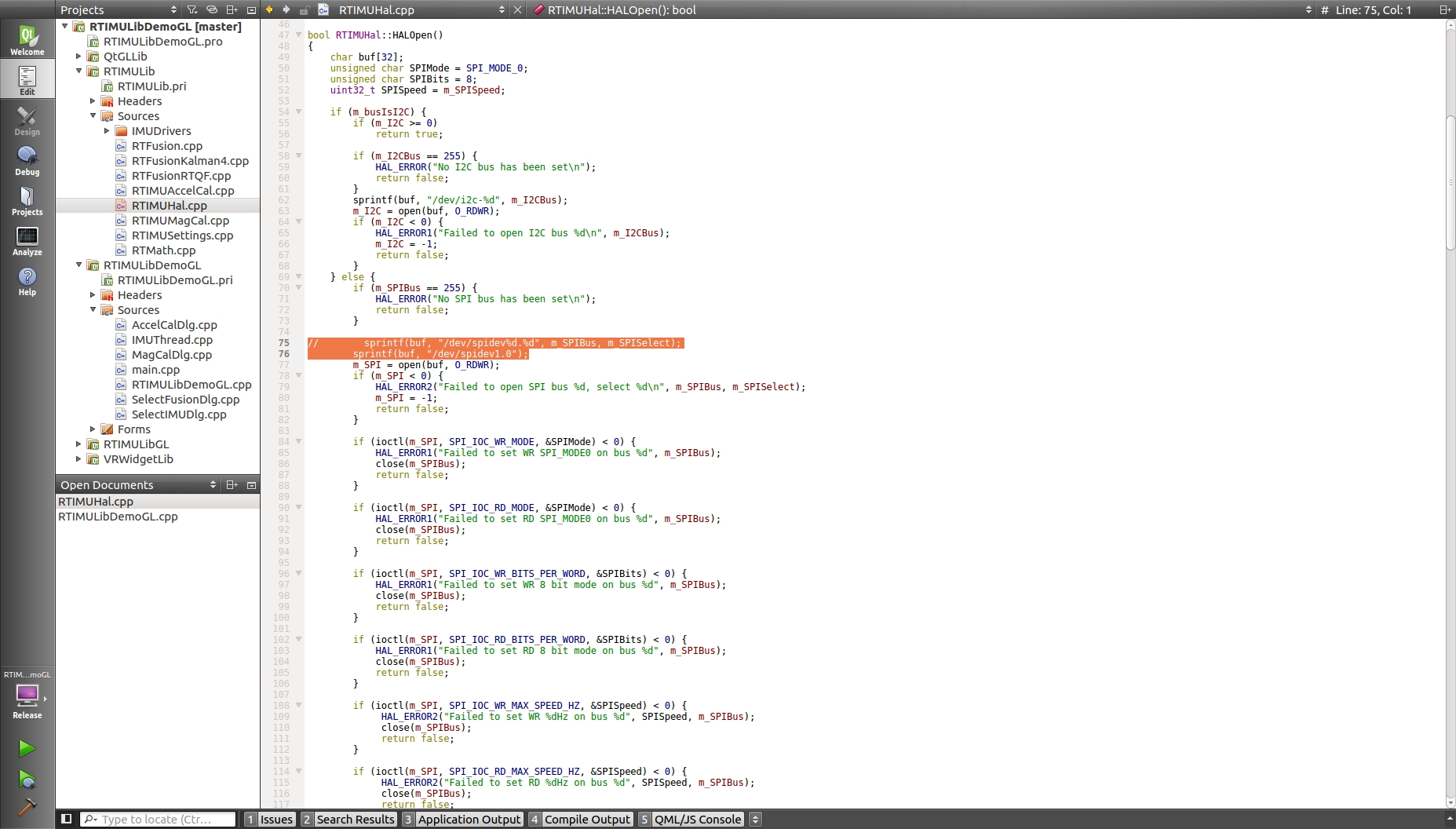Open the Issues output pane

coord(269,819)
